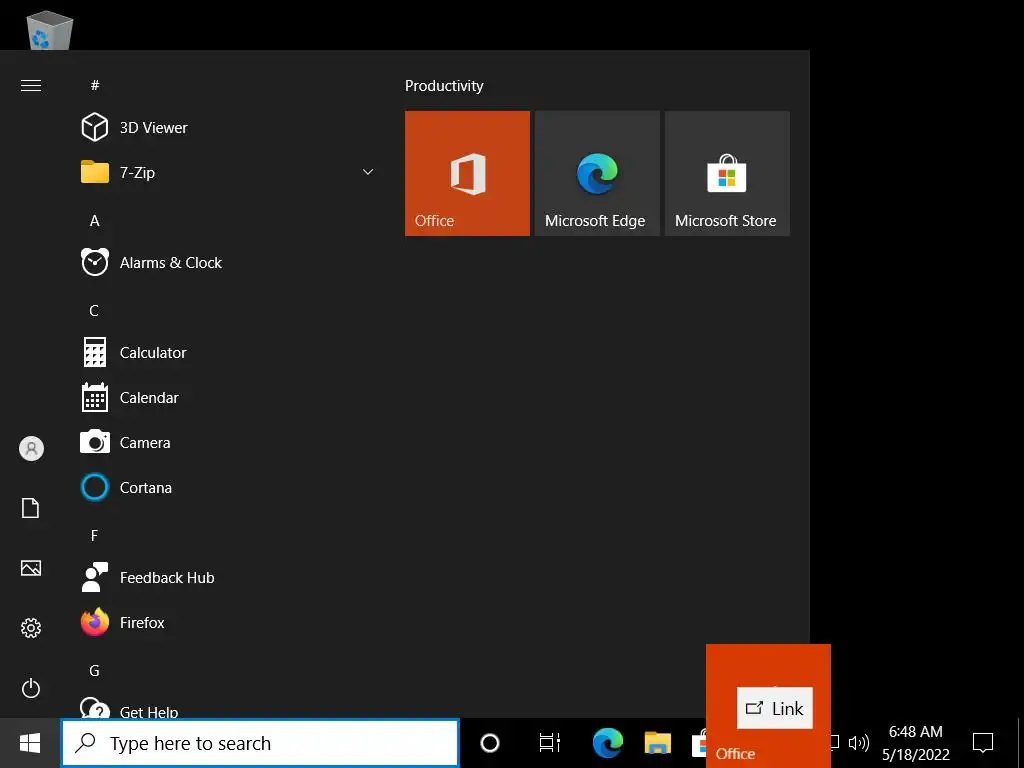
Task: Open the Calculator app
Action: (229, 353)
